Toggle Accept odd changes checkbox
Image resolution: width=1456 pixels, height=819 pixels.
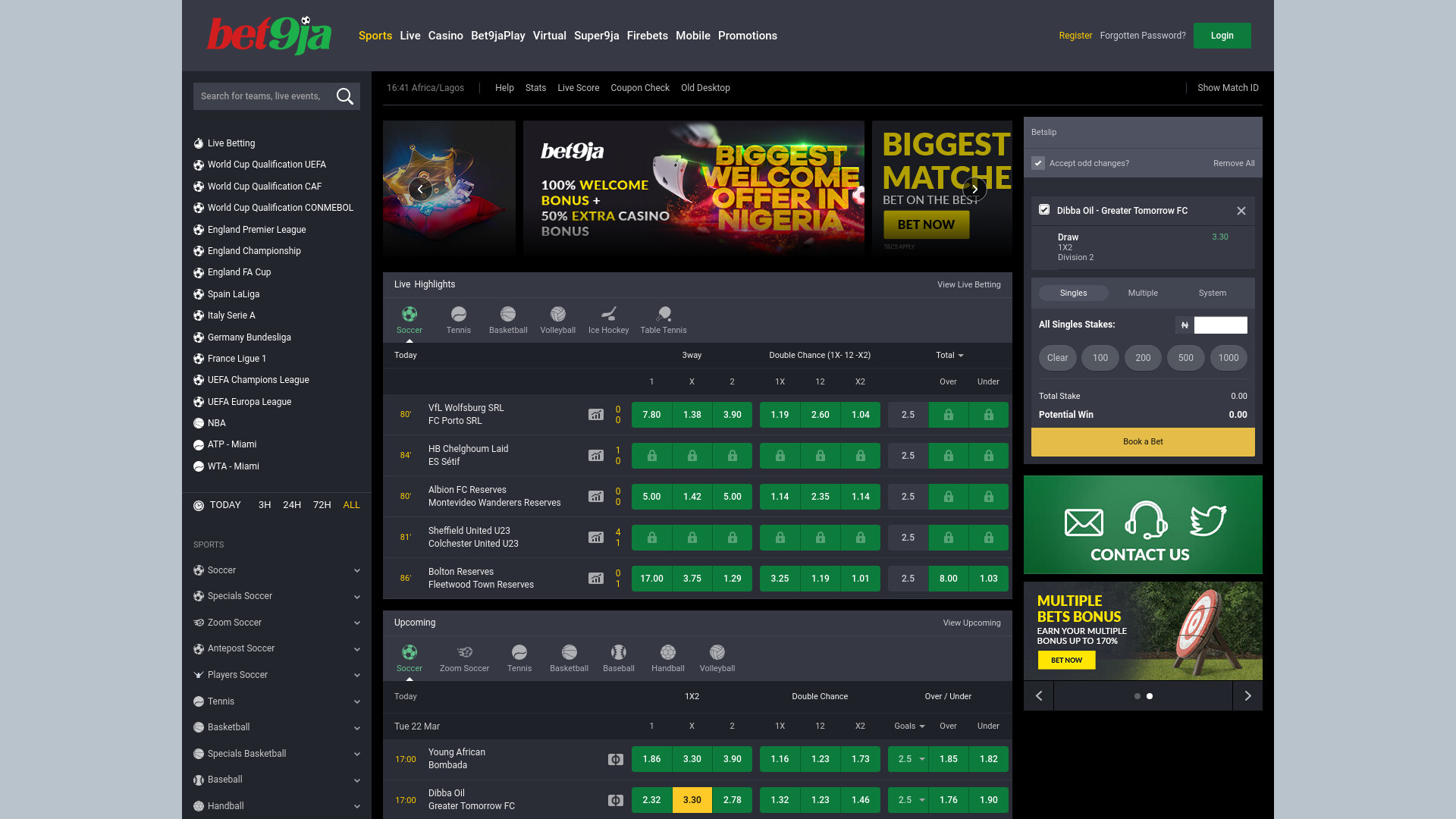pyautogui.click(x=1038, y=163)
